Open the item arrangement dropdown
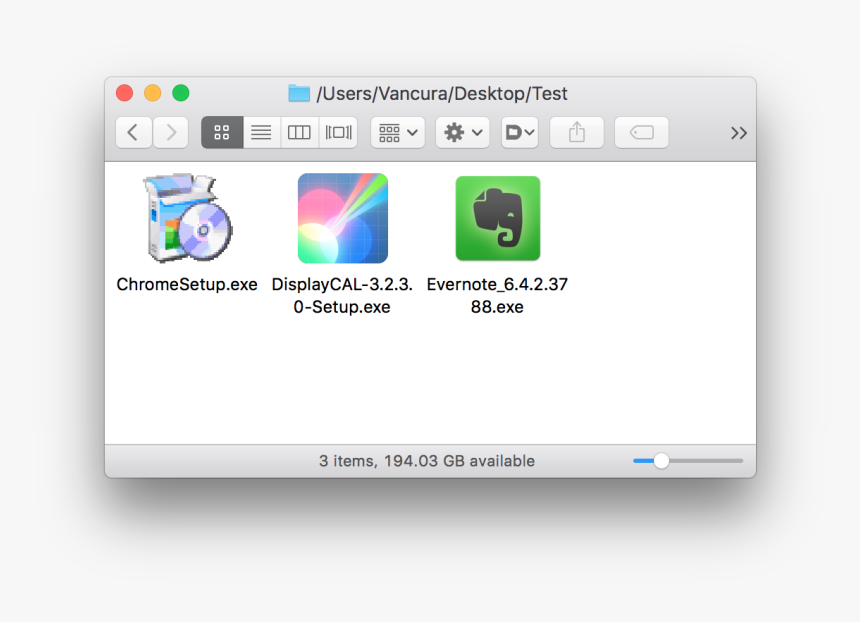860x622 pixels. tap(396, 132)
